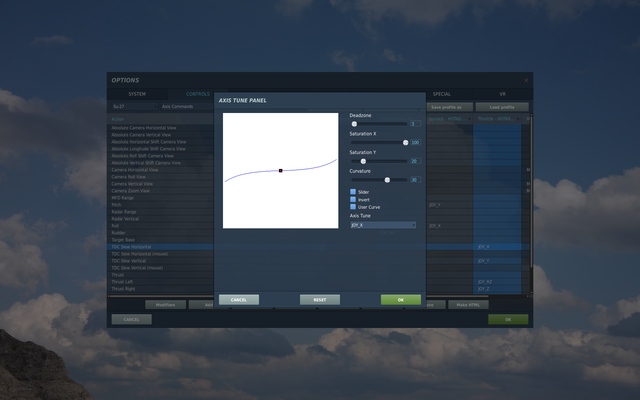640x400 pixels.
Task: Select the Thrust Right row
Action: click(160, 289)
